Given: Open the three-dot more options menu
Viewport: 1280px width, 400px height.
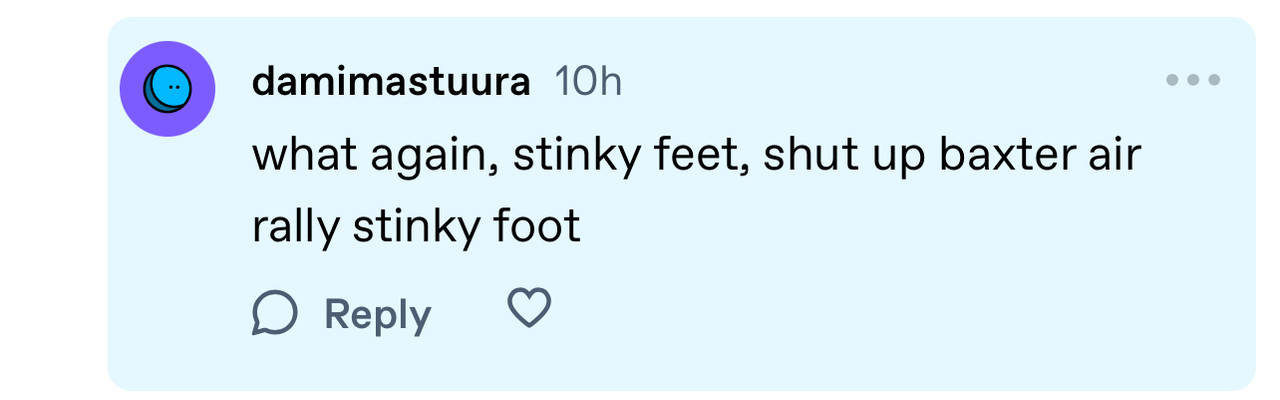Looking at the screenshot, I should click(x=1193, y=80).
